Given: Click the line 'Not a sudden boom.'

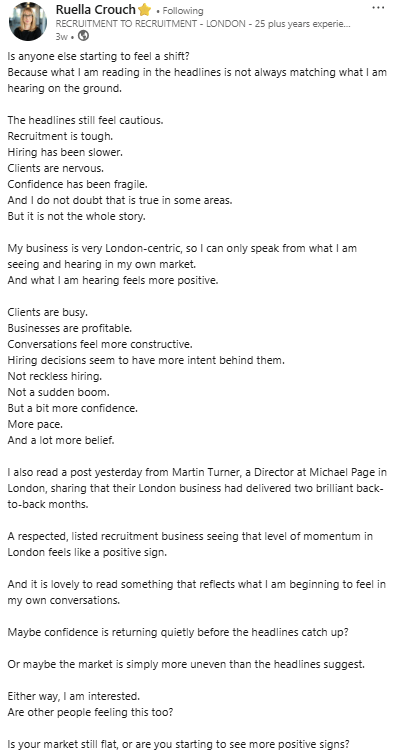Looking at the screenshot, I should (58, 392).
